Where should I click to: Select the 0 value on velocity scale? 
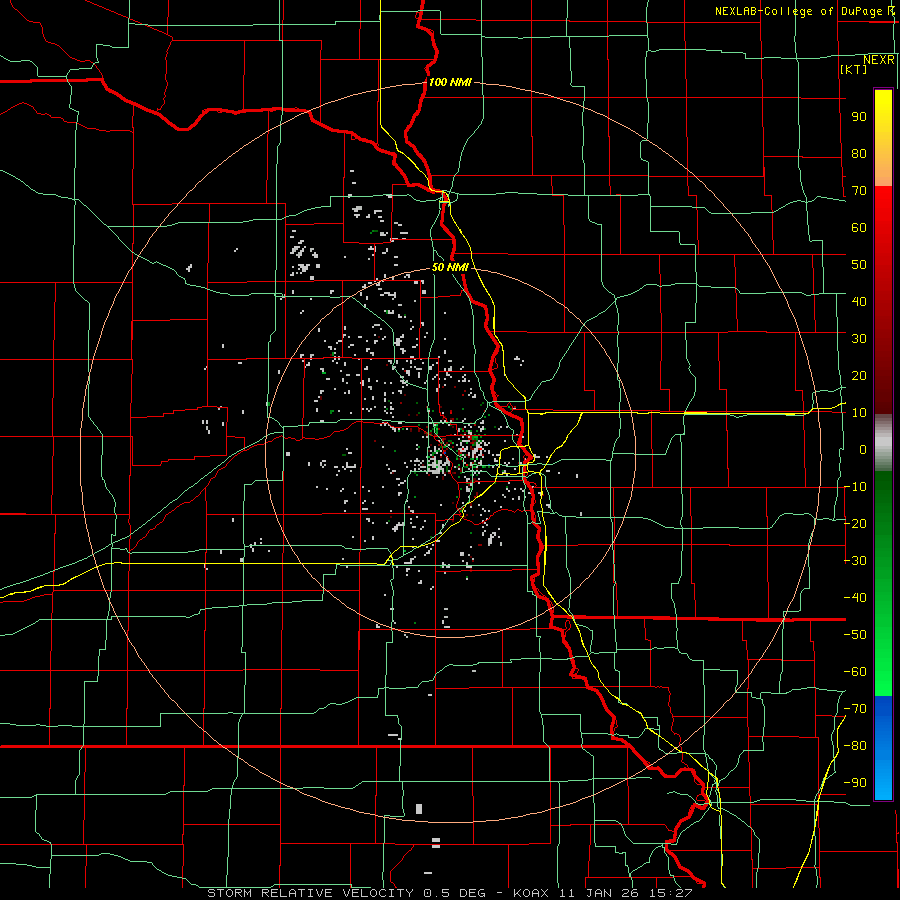pos(863,450)
